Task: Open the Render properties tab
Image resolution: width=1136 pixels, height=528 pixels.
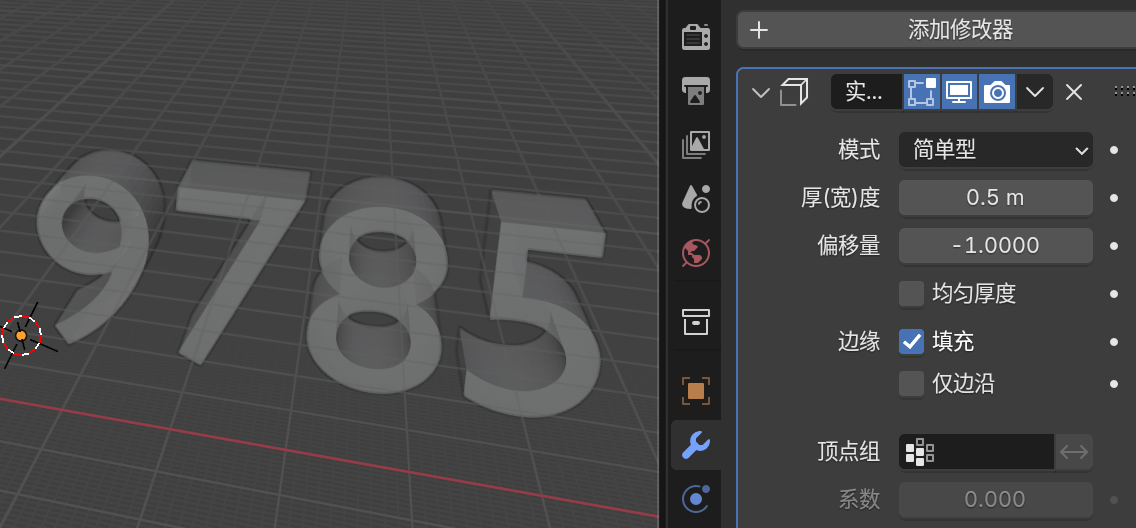Action: [x=696, y=36]
